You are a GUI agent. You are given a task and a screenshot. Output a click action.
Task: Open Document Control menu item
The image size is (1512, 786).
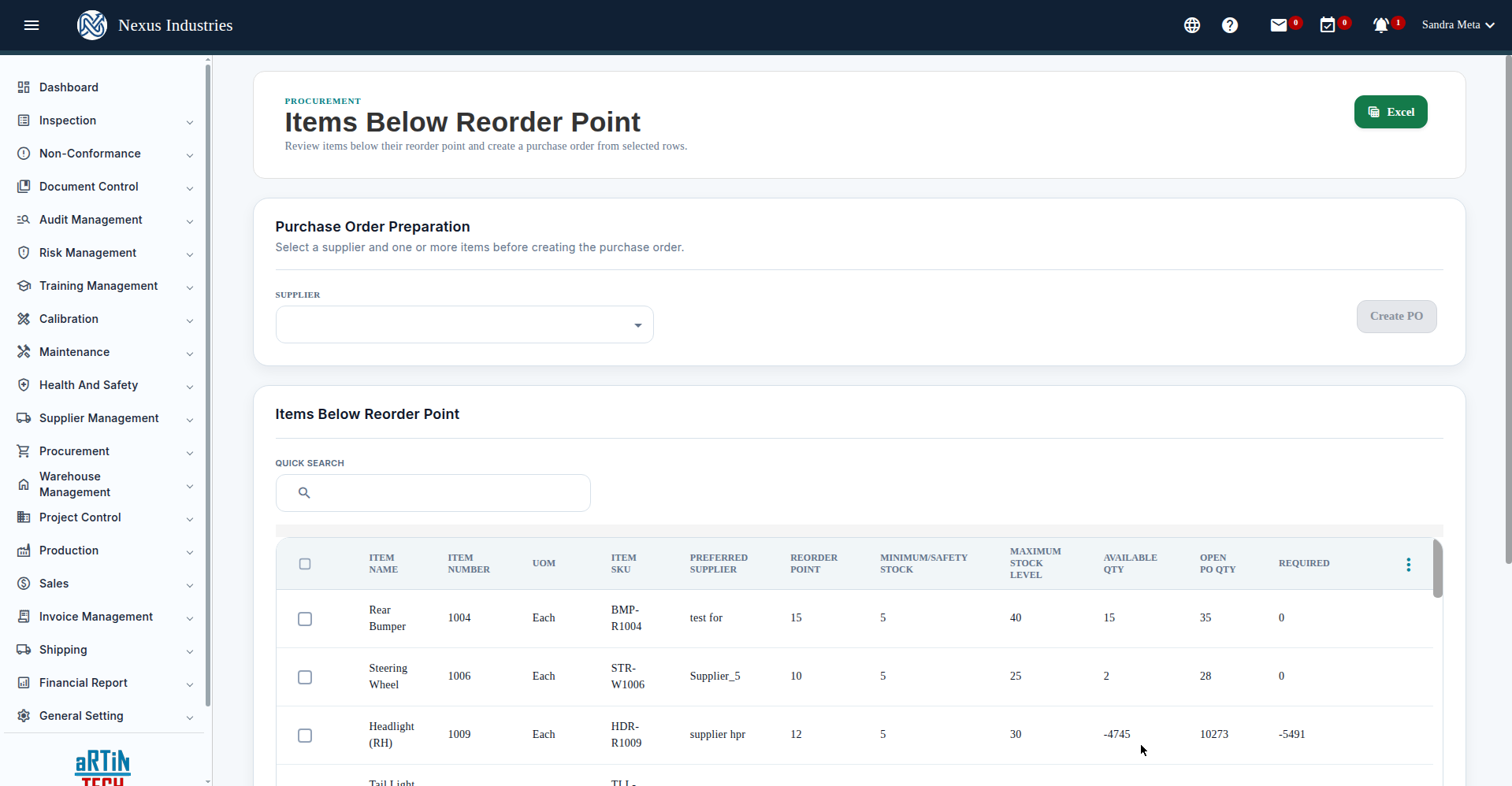click(89, 187)
